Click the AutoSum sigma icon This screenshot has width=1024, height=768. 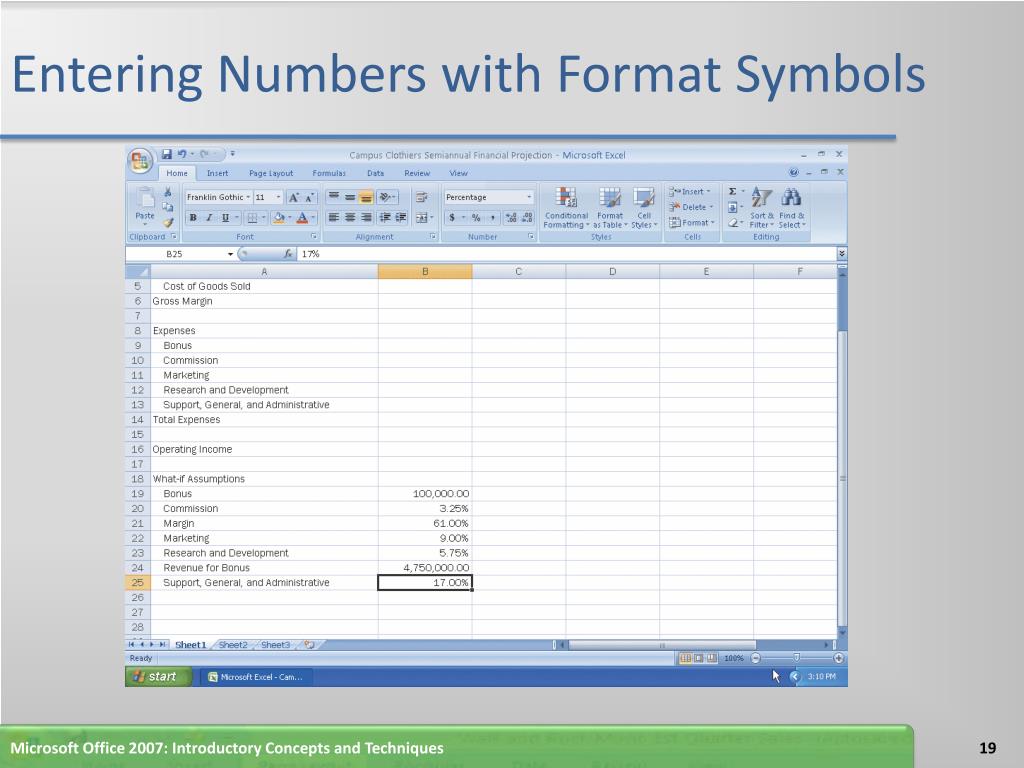click(x=733, y=191)
